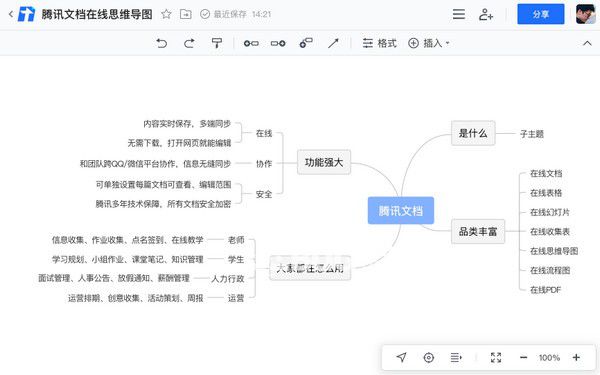This screenshot has width=600, height=375.
Task: Select the relationship arrow tool
Action: click(x=333, y=43)
